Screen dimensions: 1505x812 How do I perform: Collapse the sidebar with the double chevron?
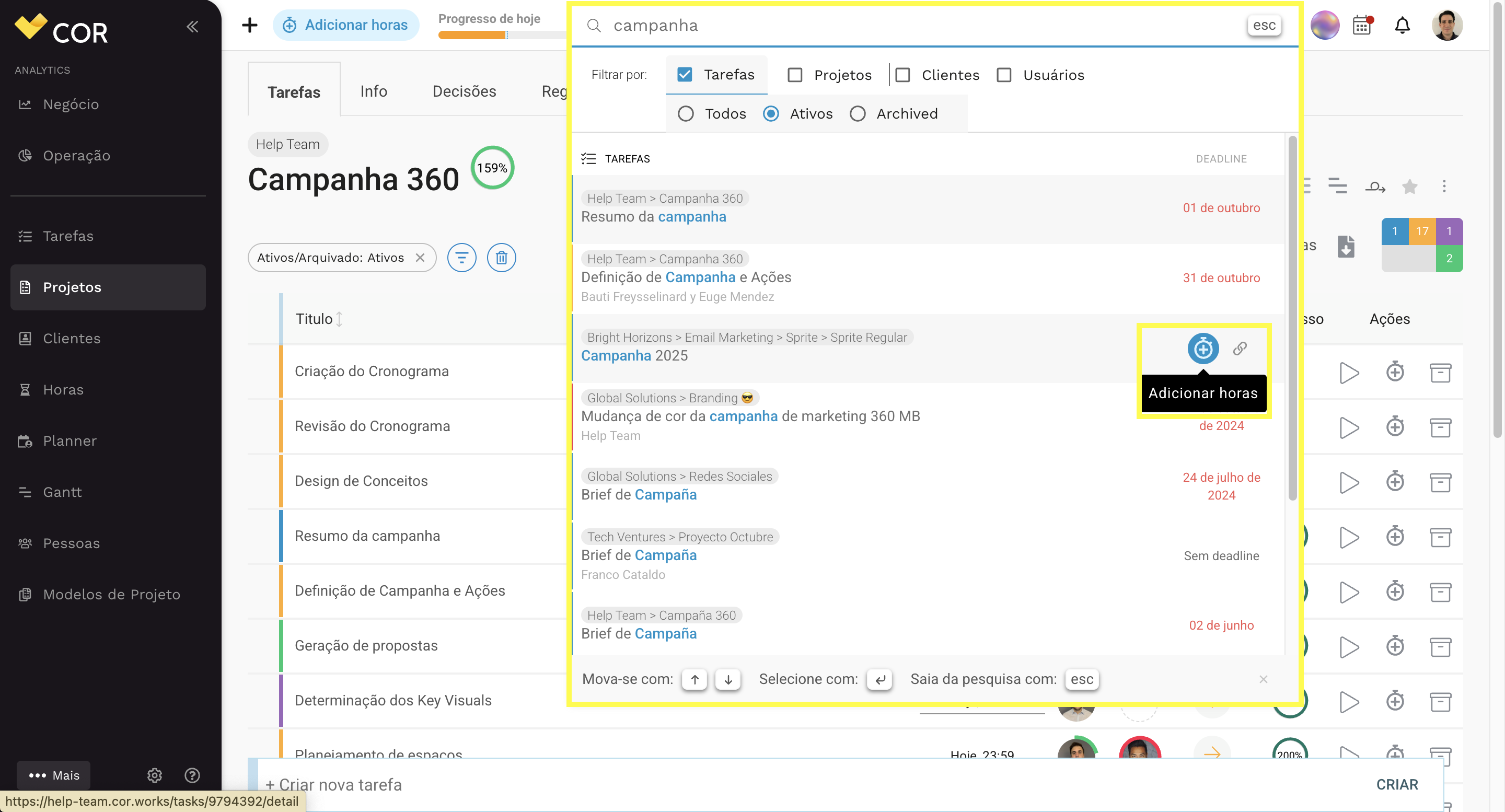pyautogui.click(x=192, y=26)
